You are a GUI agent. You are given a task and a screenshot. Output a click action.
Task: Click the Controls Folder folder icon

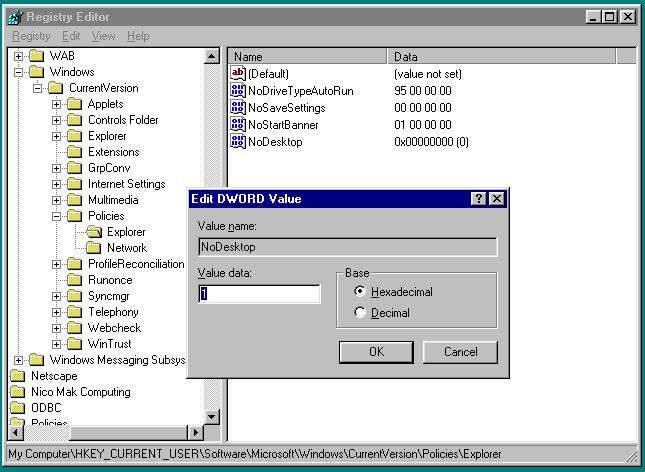(x=74, y=120)
